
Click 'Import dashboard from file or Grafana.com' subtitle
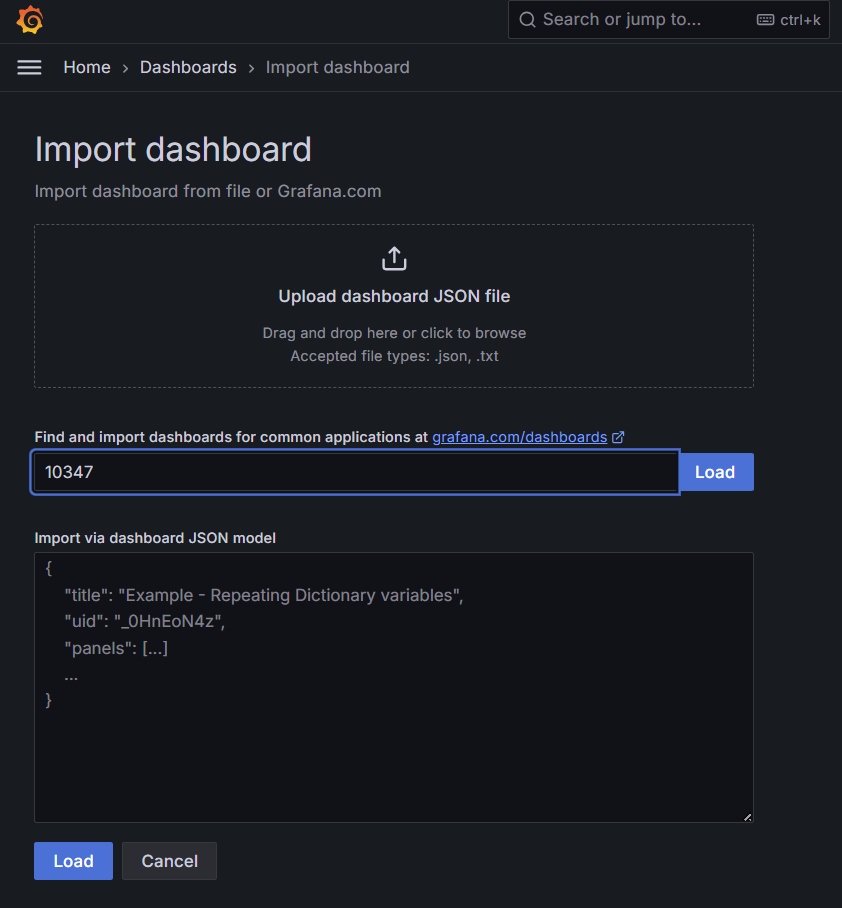tap(208, 191)
